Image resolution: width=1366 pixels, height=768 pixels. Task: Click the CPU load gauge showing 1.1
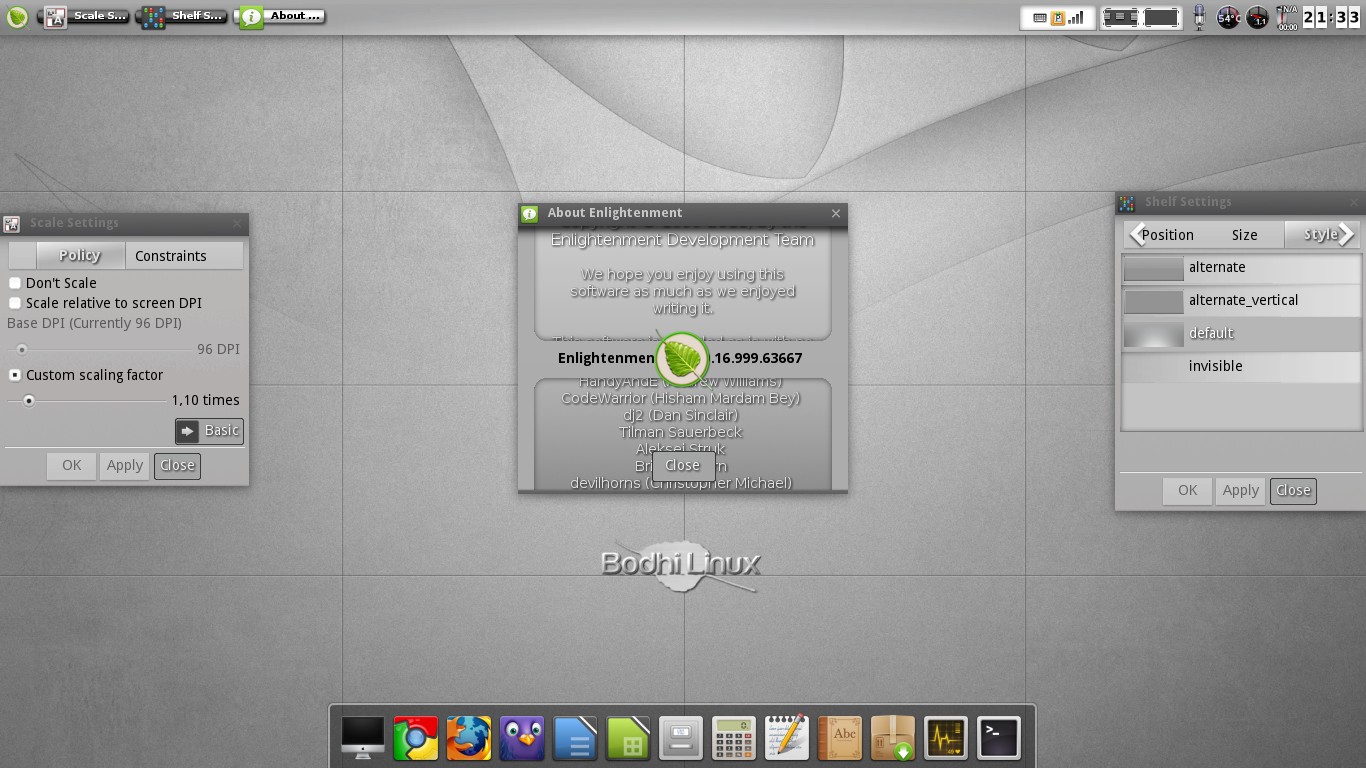click(x=1258, y=17)
